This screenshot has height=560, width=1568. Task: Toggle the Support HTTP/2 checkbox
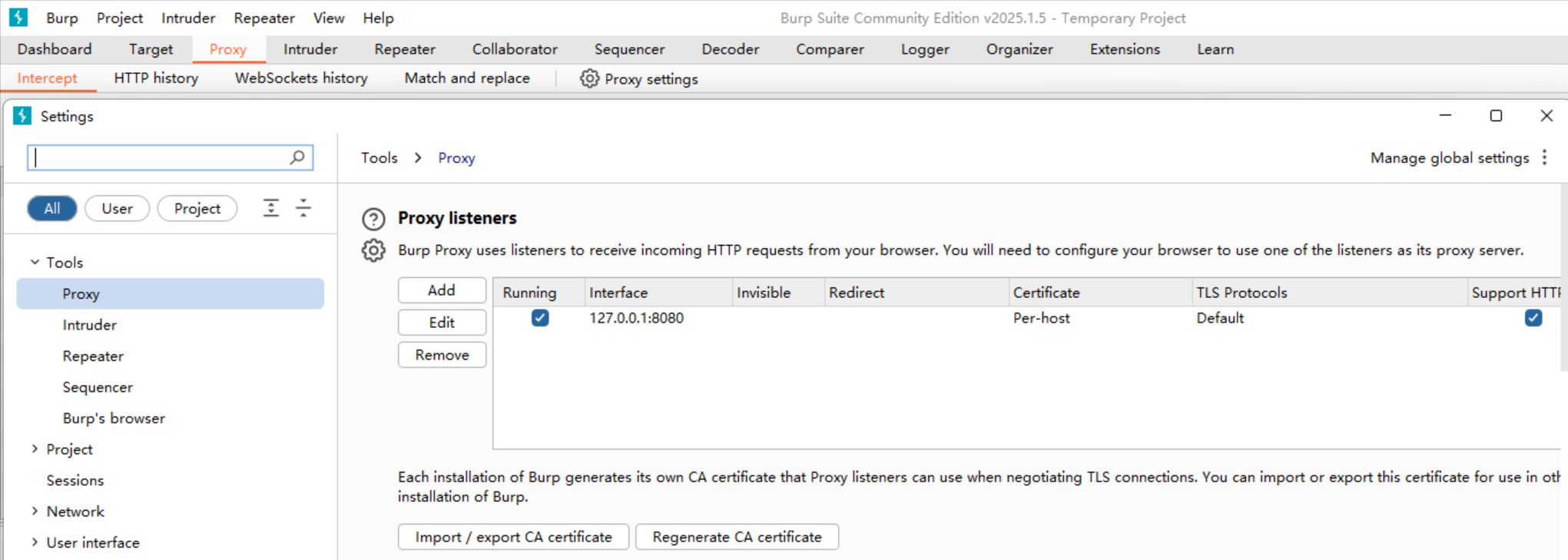click(1533, 318)
